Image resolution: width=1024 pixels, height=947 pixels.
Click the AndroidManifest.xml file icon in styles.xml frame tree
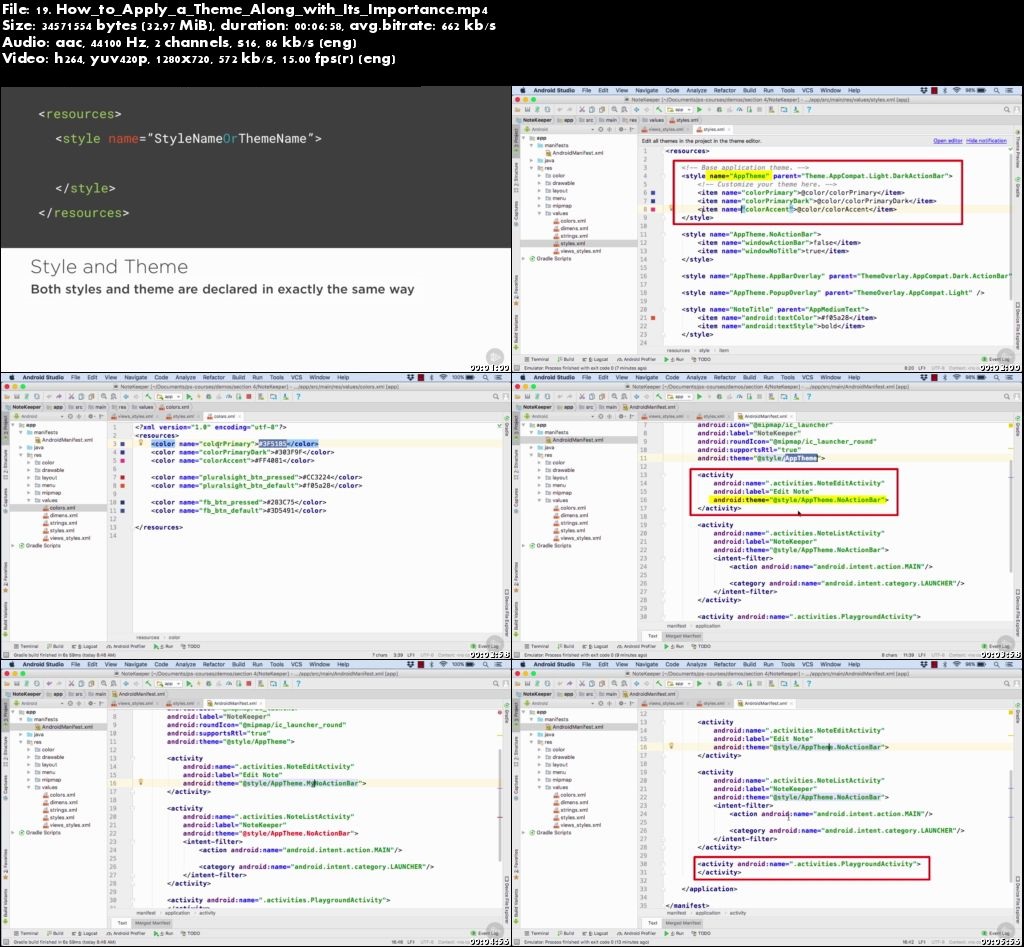pyautogui.click(x=548, y=153)
